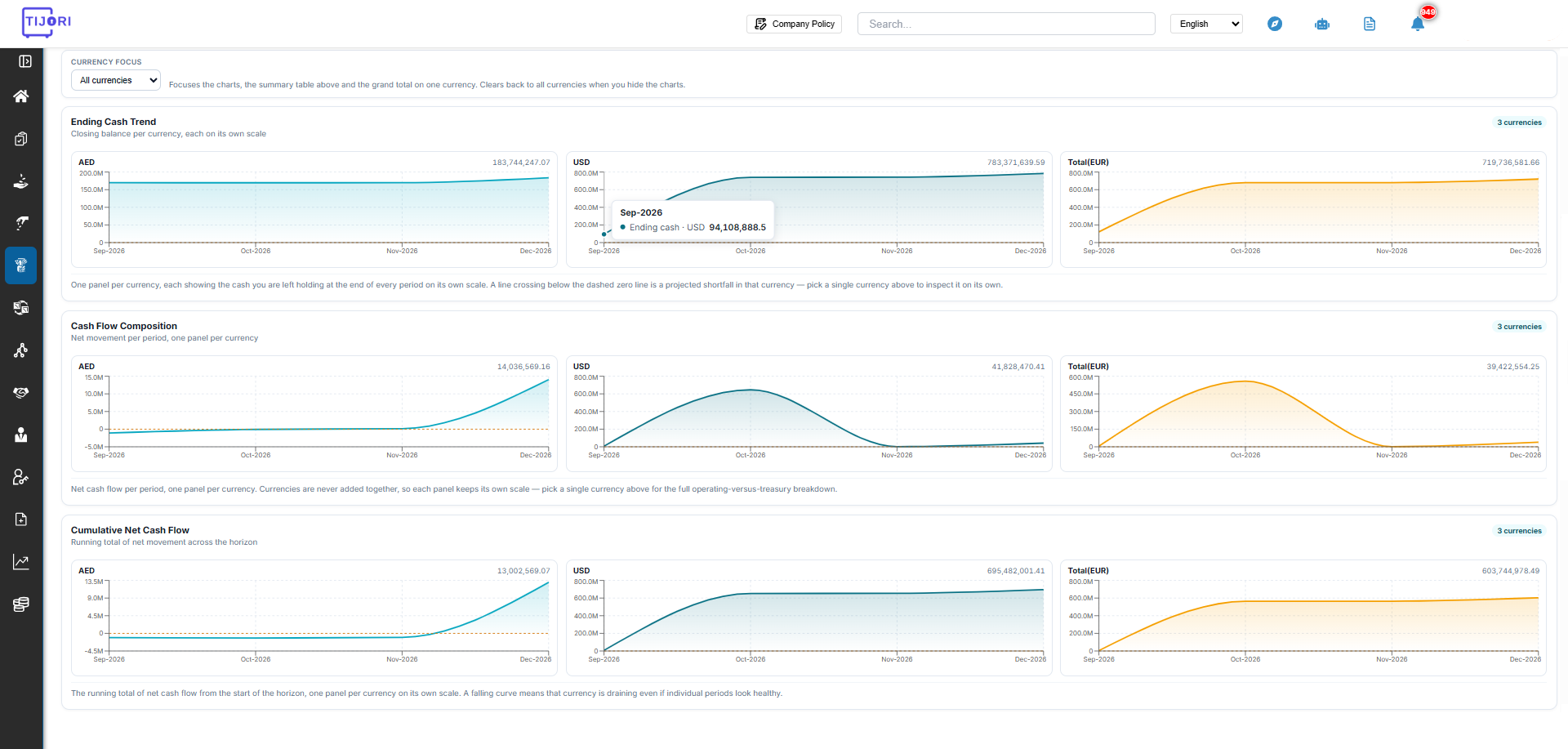Image resolution: width=1568 pixels, height=749 pixels.
Task: Click the value 14,036,569.16 in AED composition
Action: pyautogui.click(x=523, y=367)
